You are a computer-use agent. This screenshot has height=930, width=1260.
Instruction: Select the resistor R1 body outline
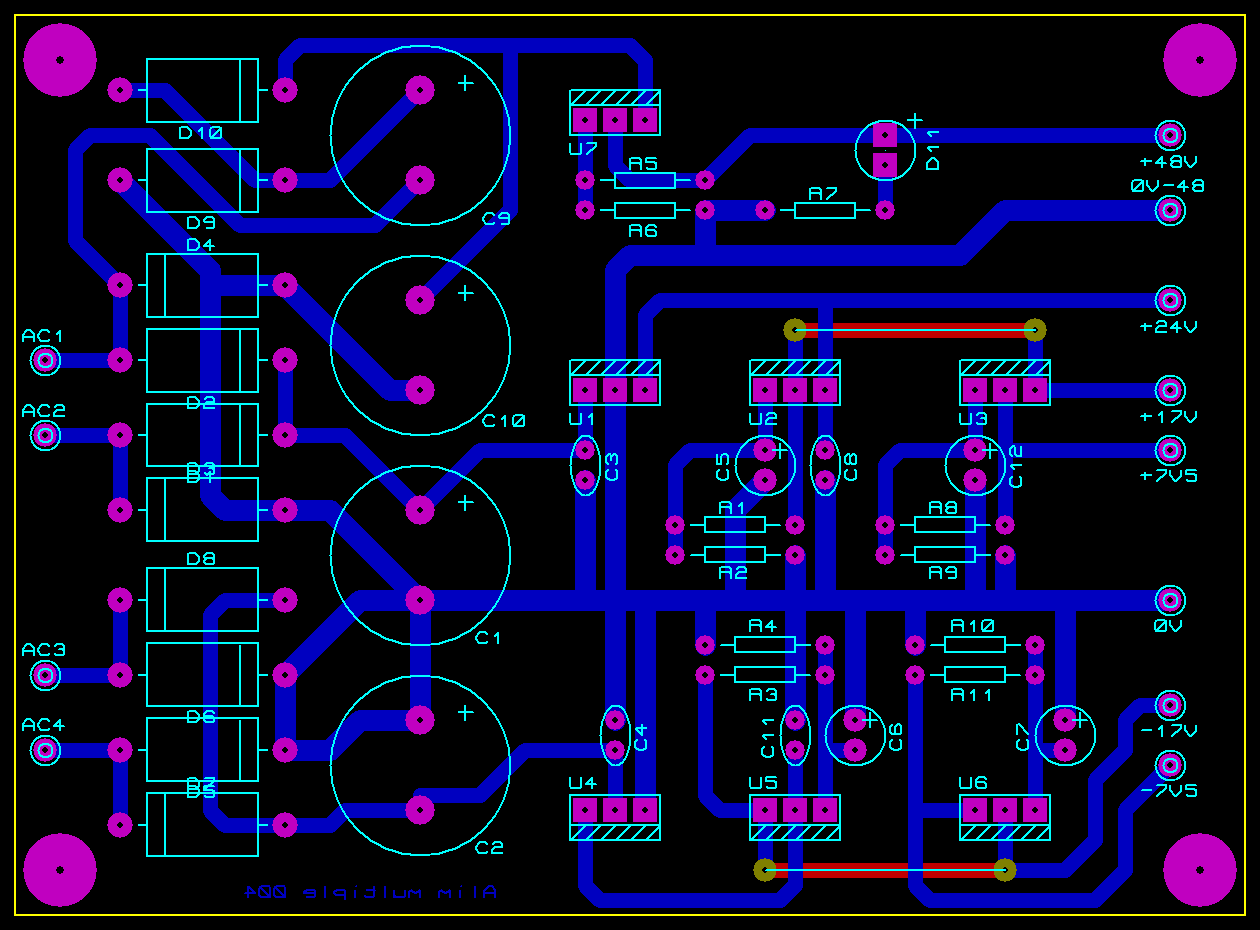(x=735, y=524)
